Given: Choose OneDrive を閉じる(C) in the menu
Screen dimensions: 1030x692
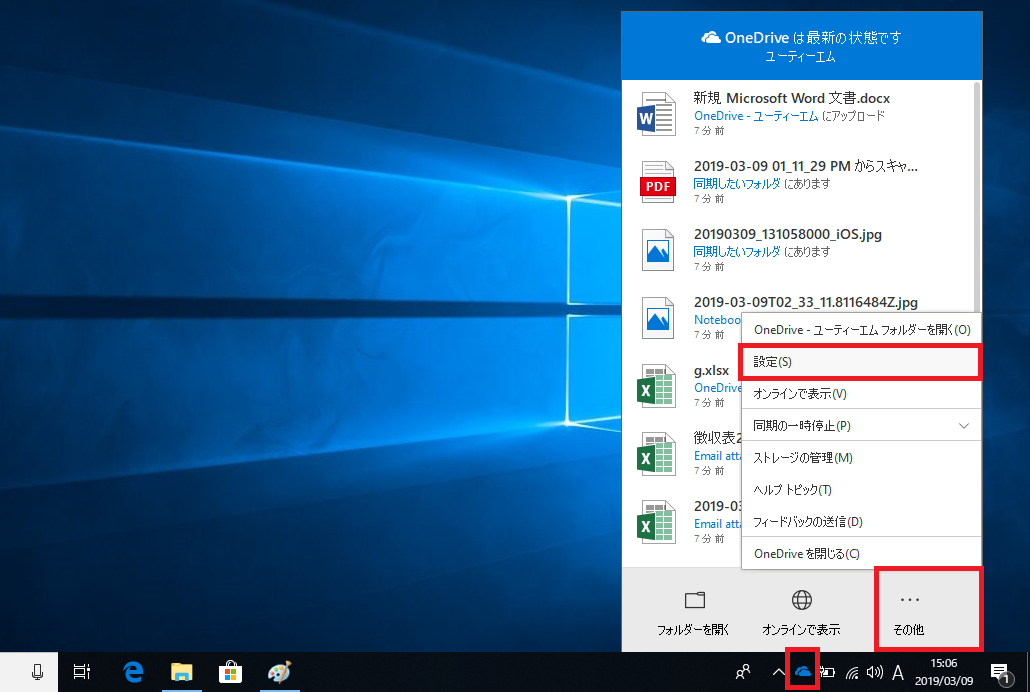Looking at the screenshot, I should click(x=861, y=553).
